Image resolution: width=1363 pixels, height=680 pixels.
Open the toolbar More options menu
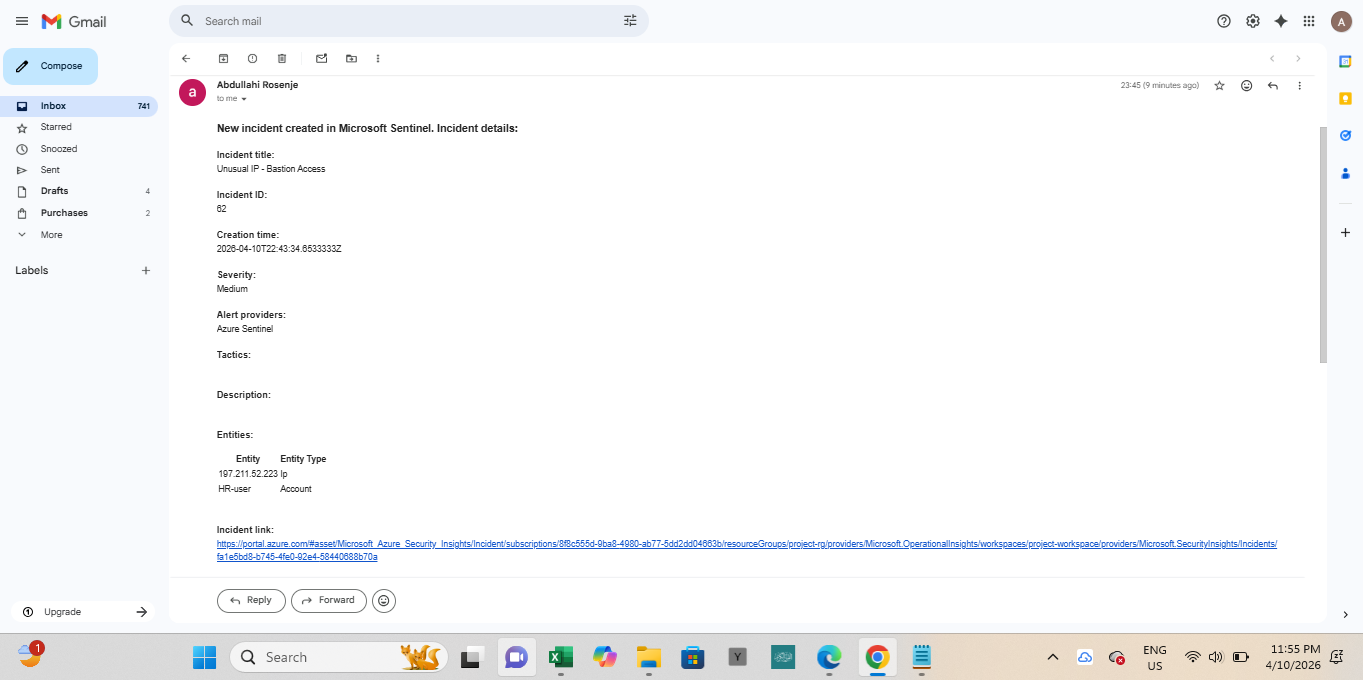[x=378, y=59]
